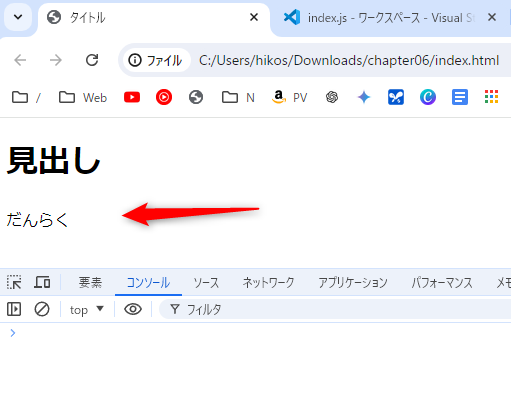Click the address bar URL index.html
Image resolution: width=511 pixels, height=399 pixels.
point(349,61)
